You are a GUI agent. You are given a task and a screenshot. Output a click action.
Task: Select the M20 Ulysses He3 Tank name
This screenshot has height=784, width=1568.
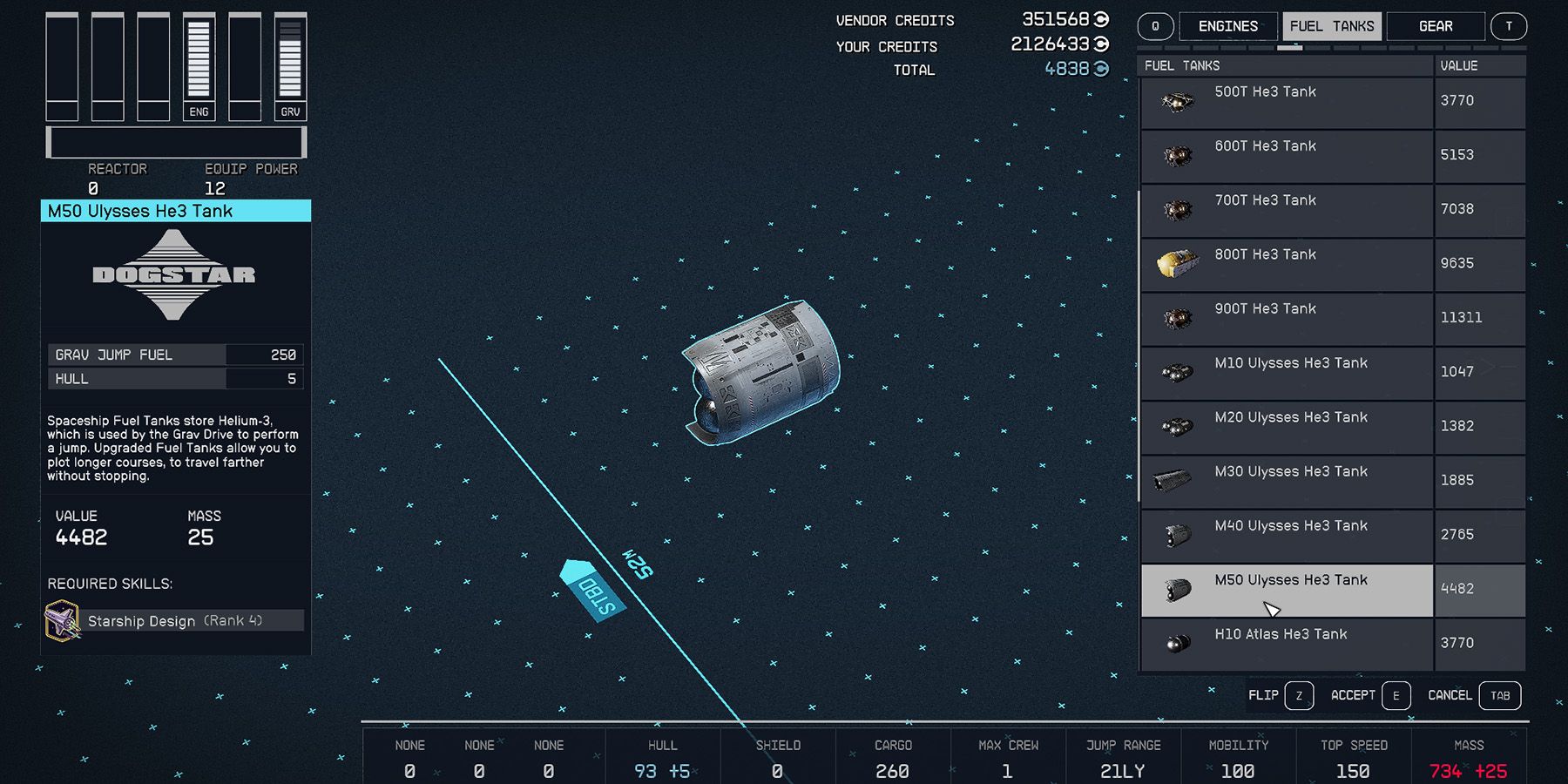[1291, 416]
